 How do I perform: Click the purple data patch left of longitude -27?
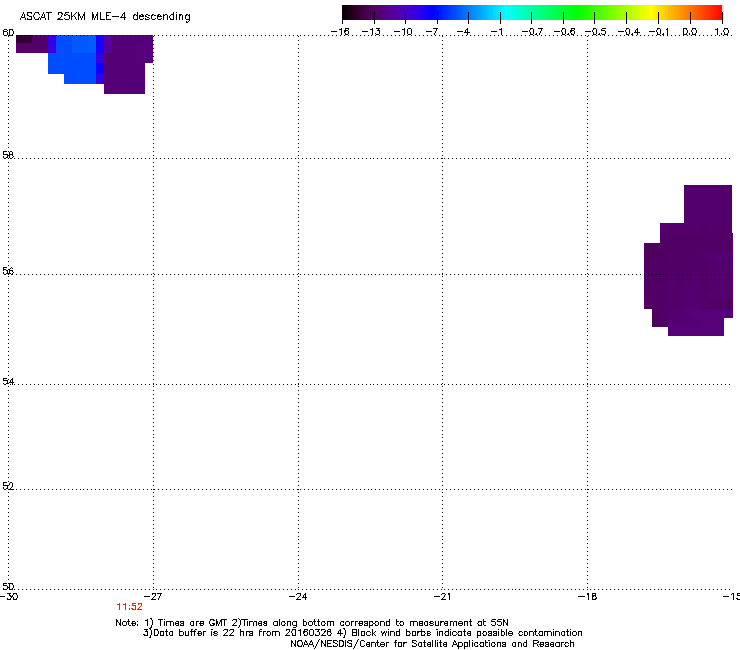click(126, 64)
